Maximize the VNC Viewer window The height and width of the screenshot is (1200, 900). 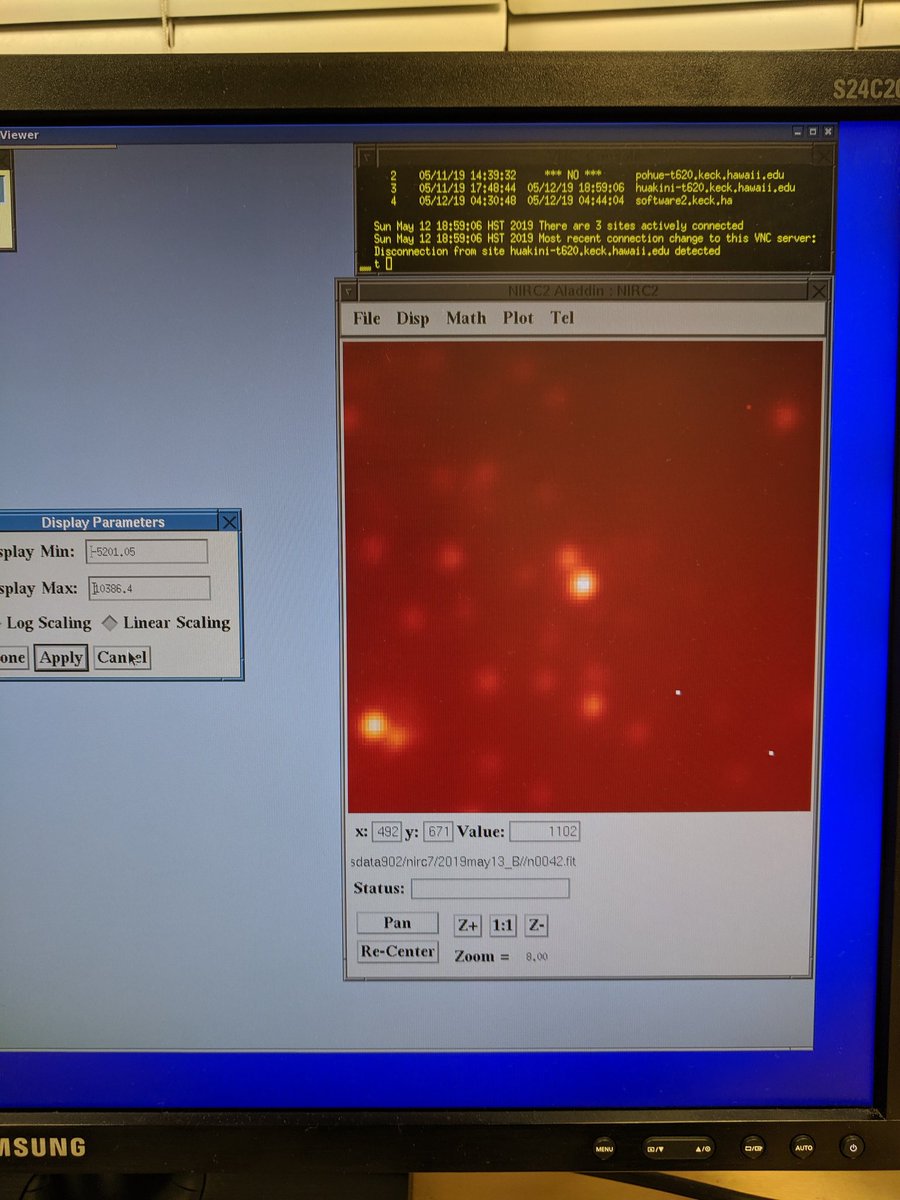coord(813,131)
